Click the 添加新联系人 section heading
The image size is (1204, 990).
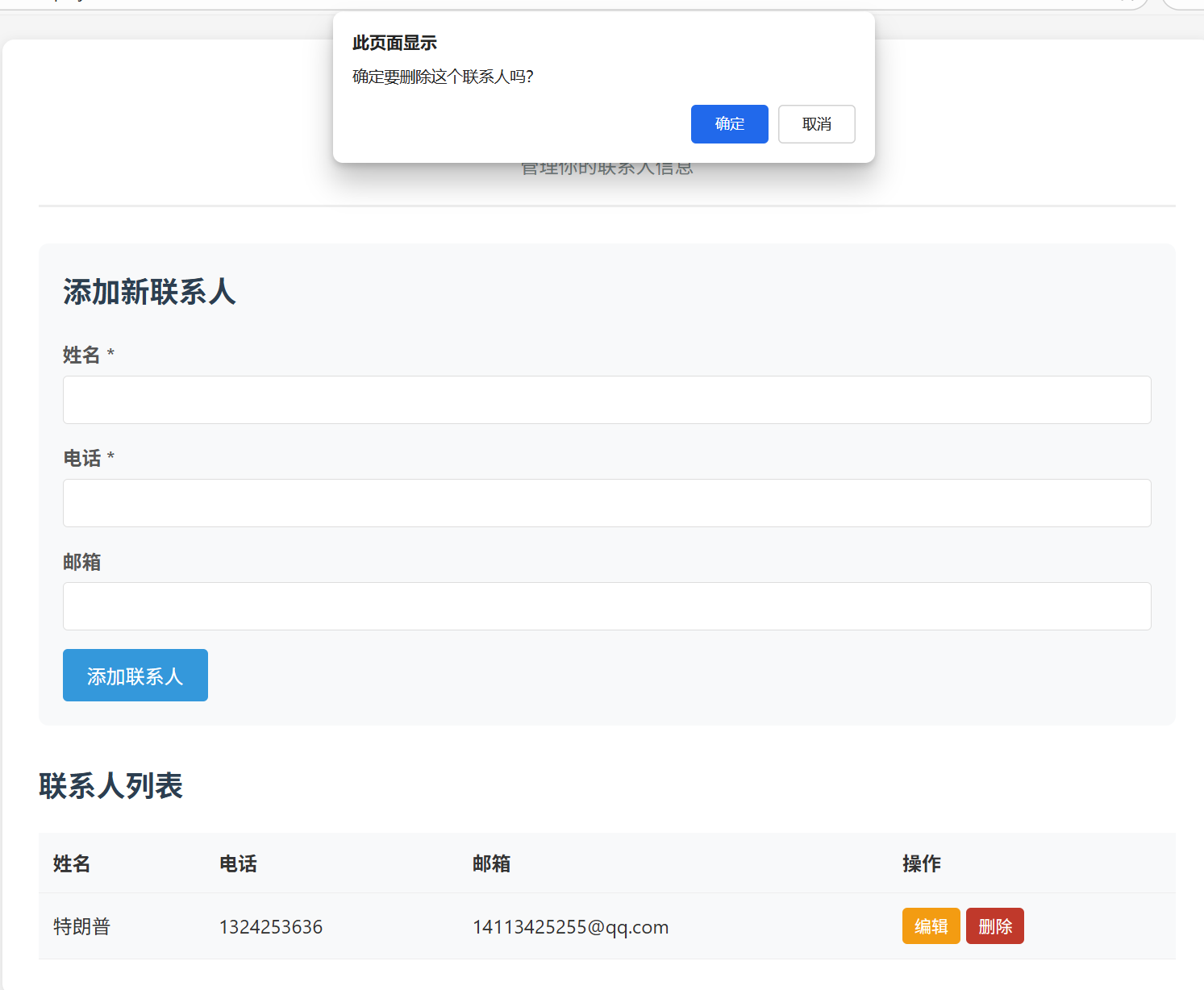coord(148,292)
